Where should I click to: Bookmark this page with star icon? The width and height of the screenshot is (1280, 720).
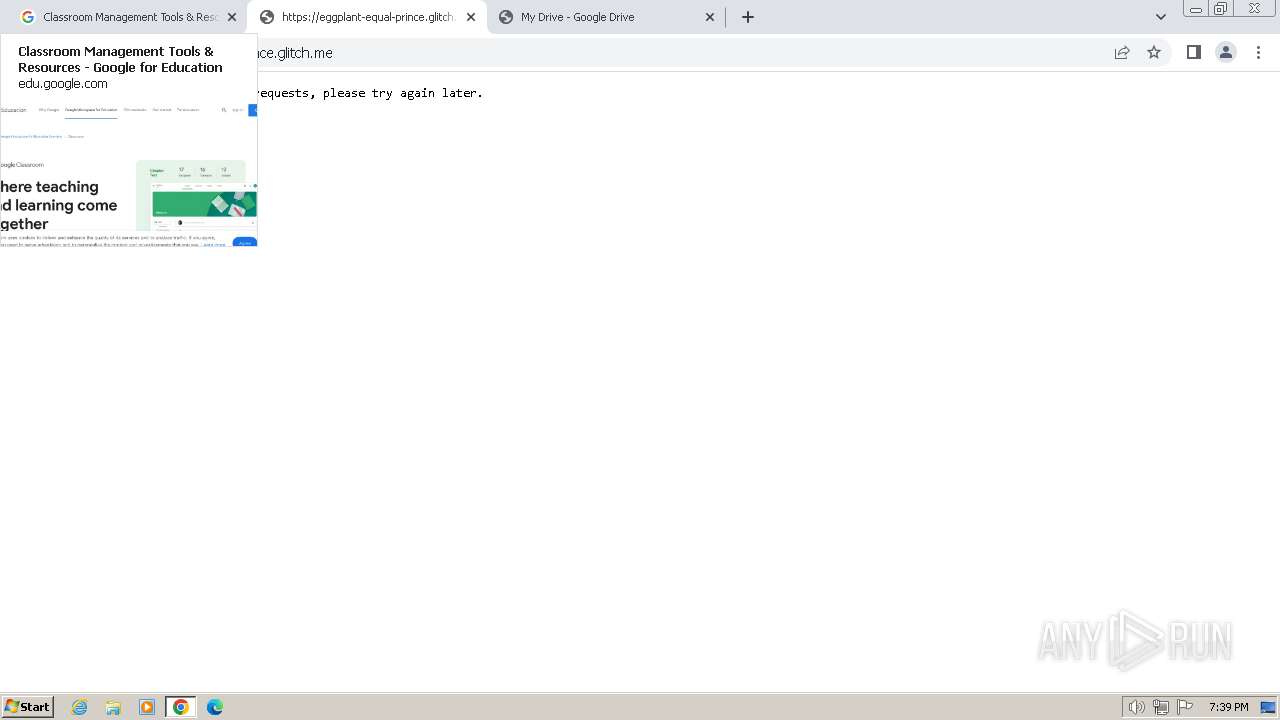click(x=1154, y=53)
